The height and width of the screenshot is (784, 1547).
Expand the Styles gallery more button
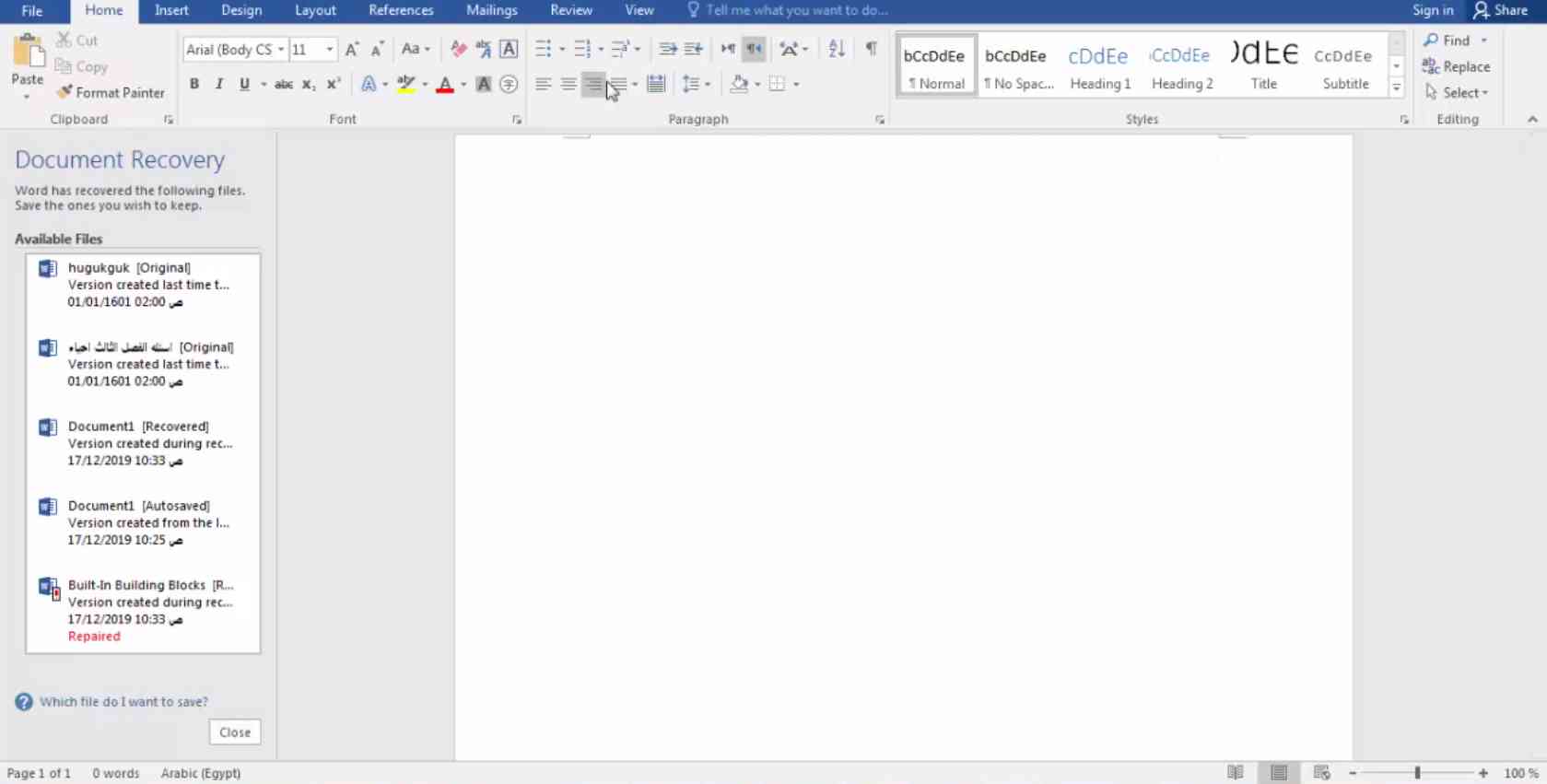pos(1397,88)
